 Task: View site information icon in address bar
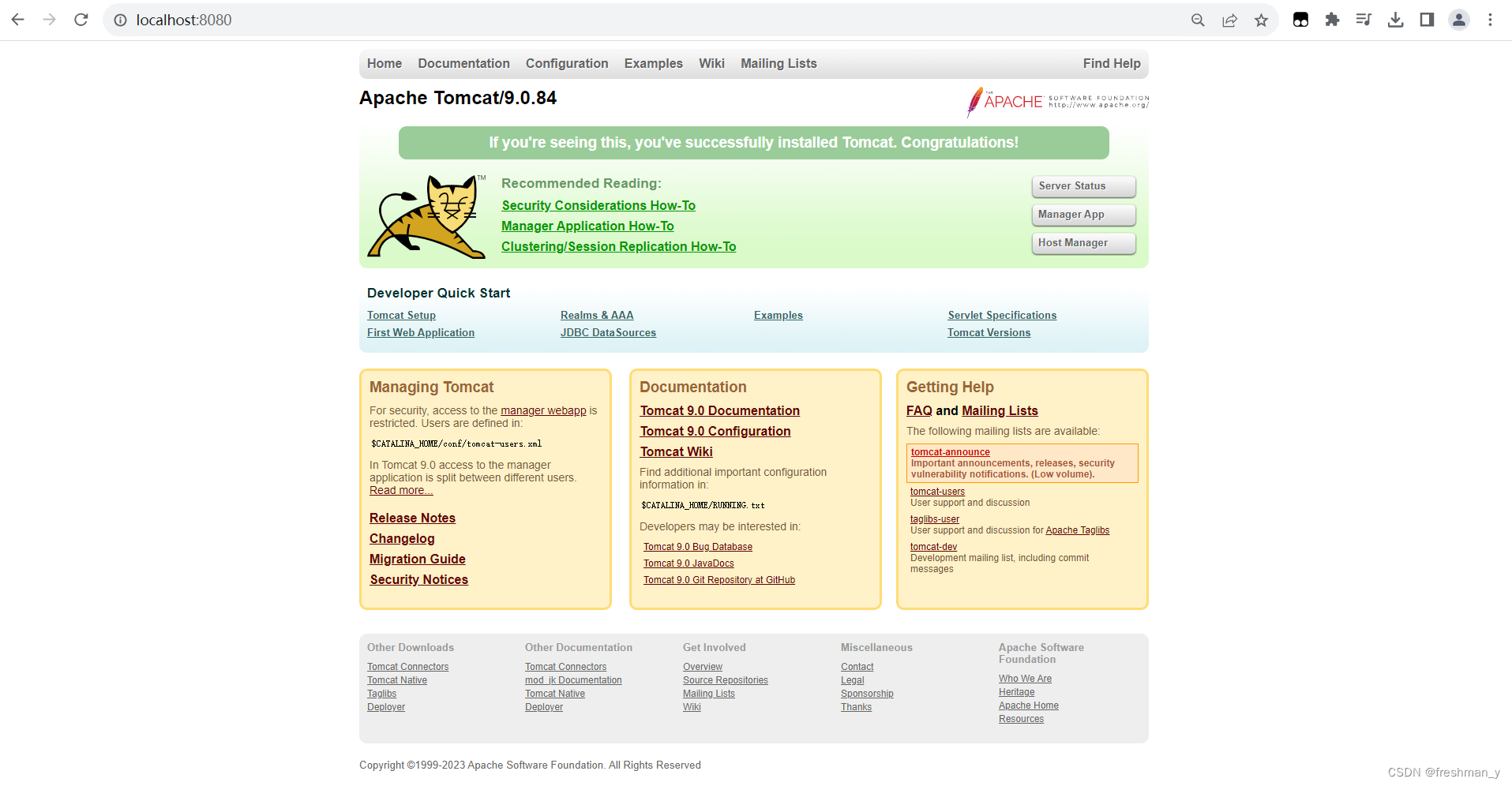coord(120,20)
